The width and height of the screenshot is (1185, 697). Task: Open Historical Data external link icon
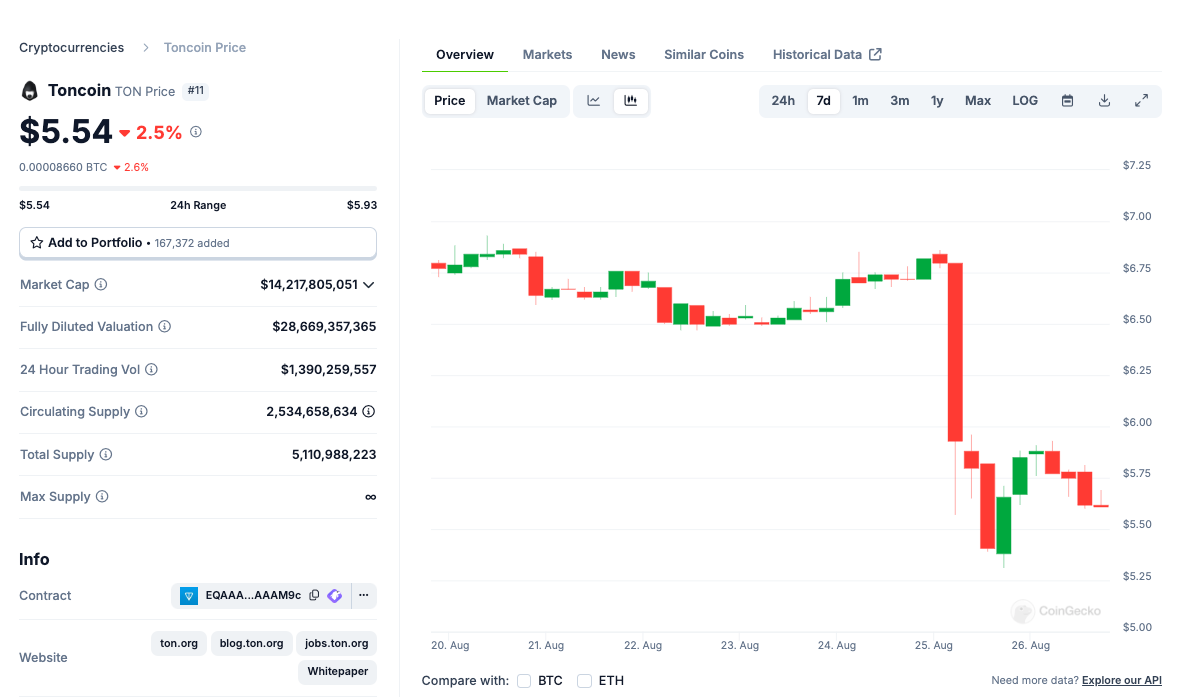point(875,54)
